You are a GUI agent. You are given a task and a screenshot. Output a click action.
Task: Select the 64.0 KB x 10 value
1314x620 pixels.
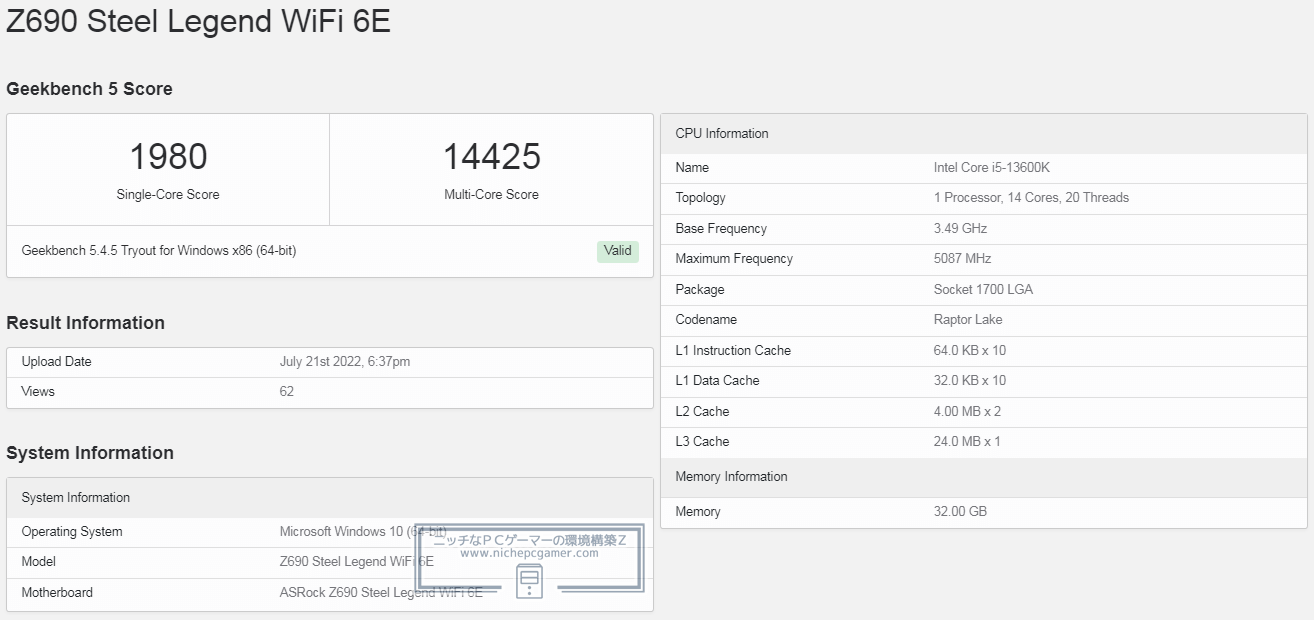click(x=970, y=351)
